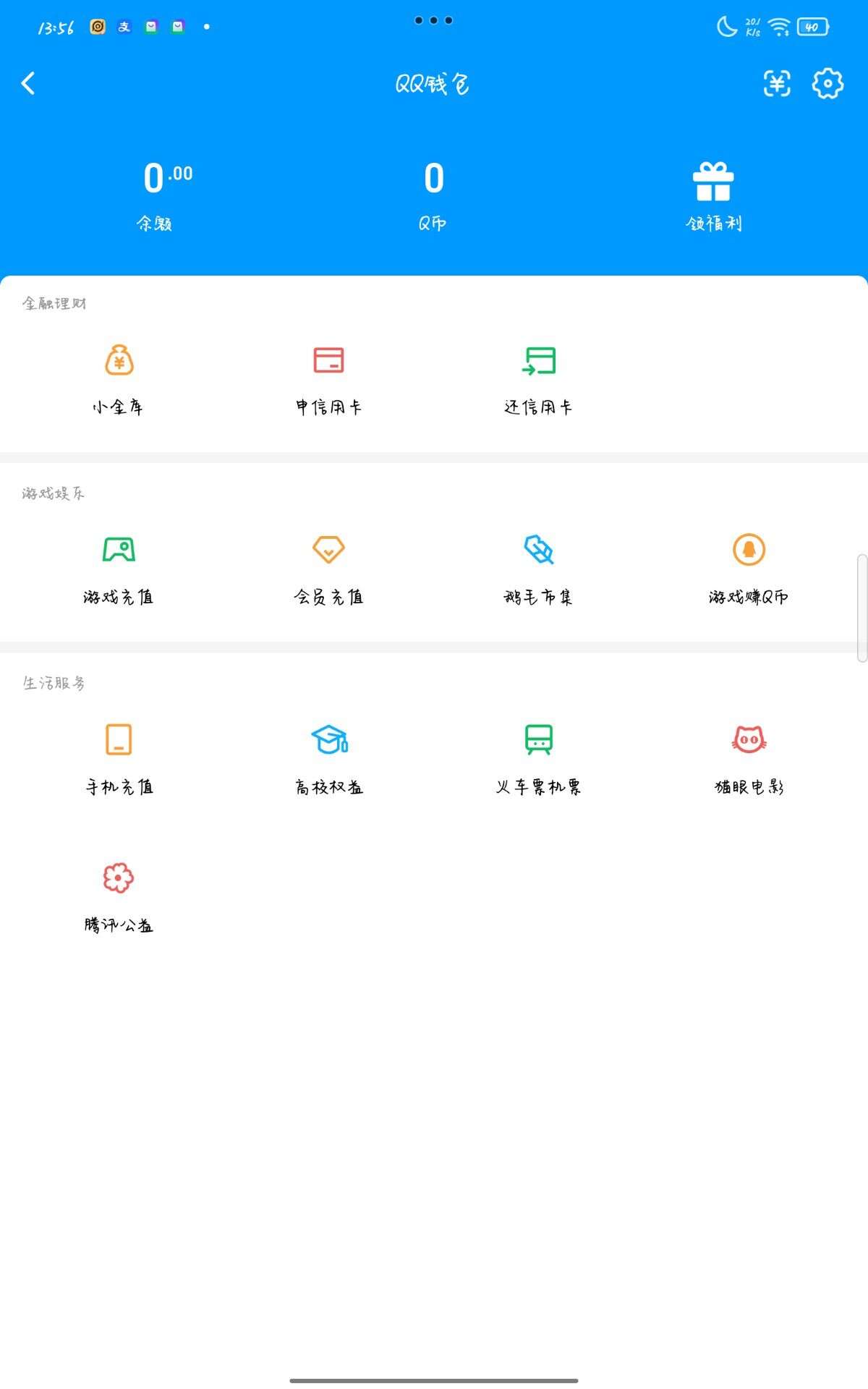
Task: Tap the 生活服务 section header
Action: [54, 683]
